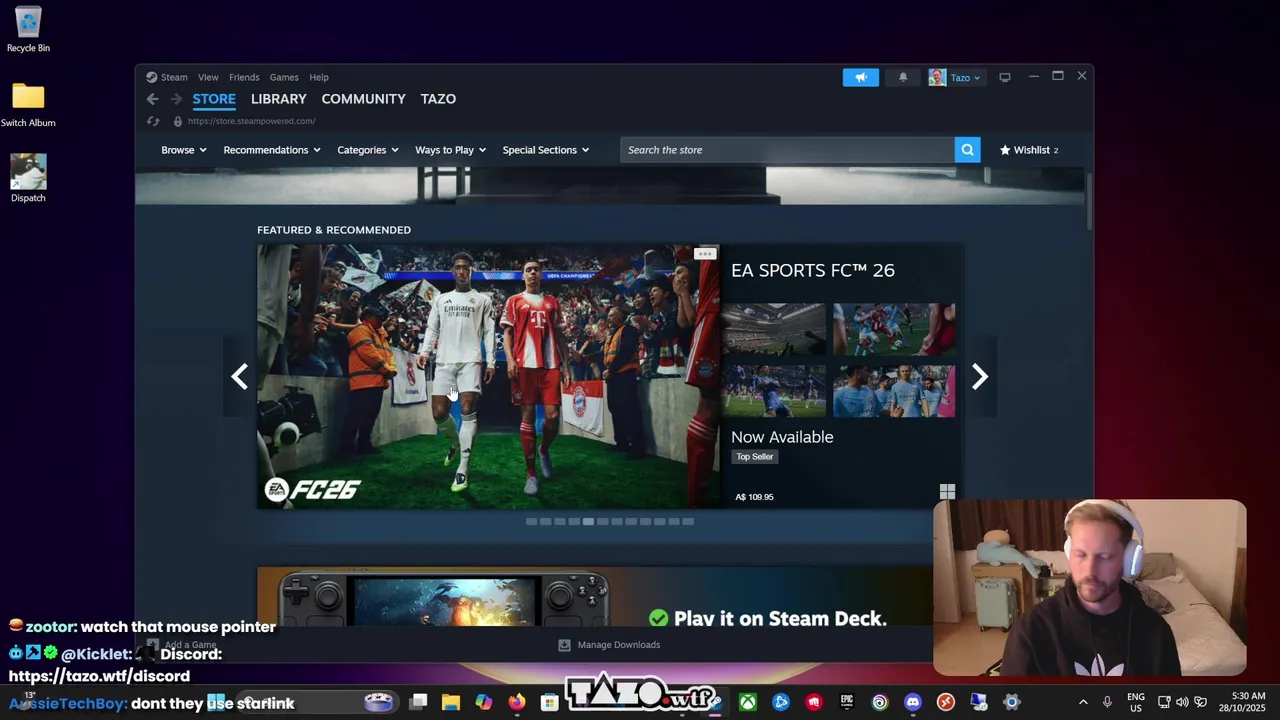1280x720 pixels.
Task: Click the Manage Downloads icon
Action: pos(564,645)
